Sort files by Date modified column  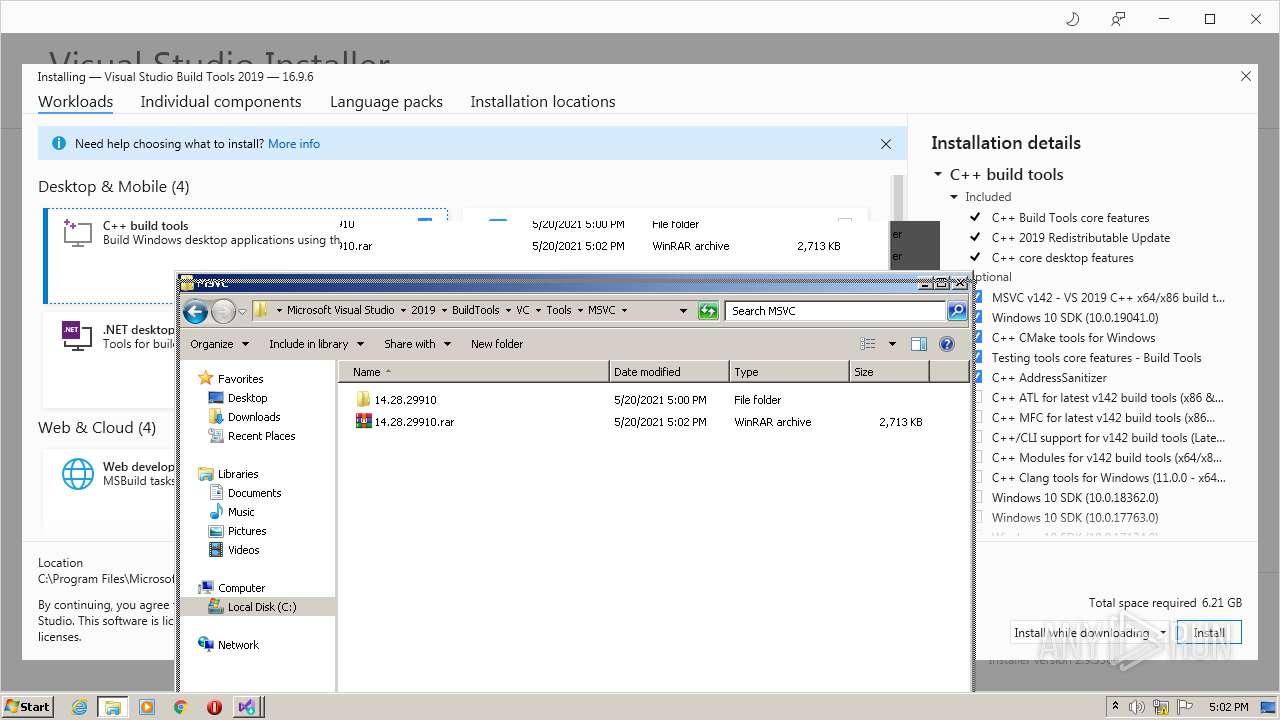669,372
